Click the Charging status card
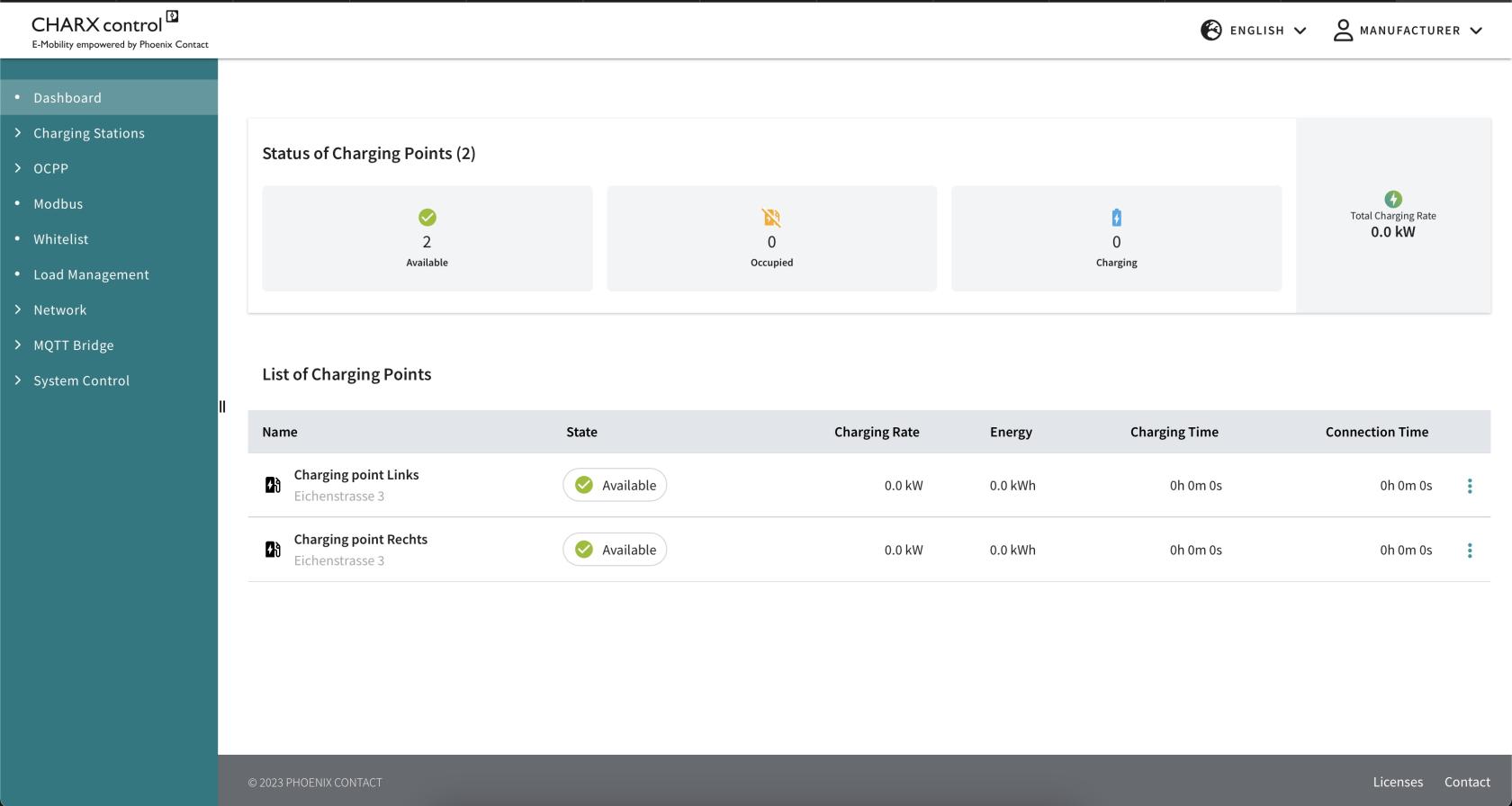 click(1116, 238)
